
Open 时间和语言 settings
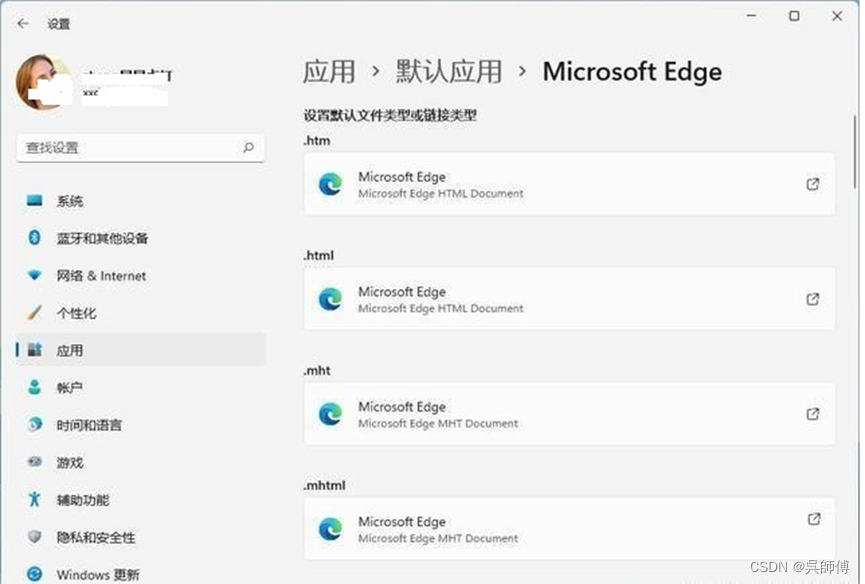[x=141, y=425]
